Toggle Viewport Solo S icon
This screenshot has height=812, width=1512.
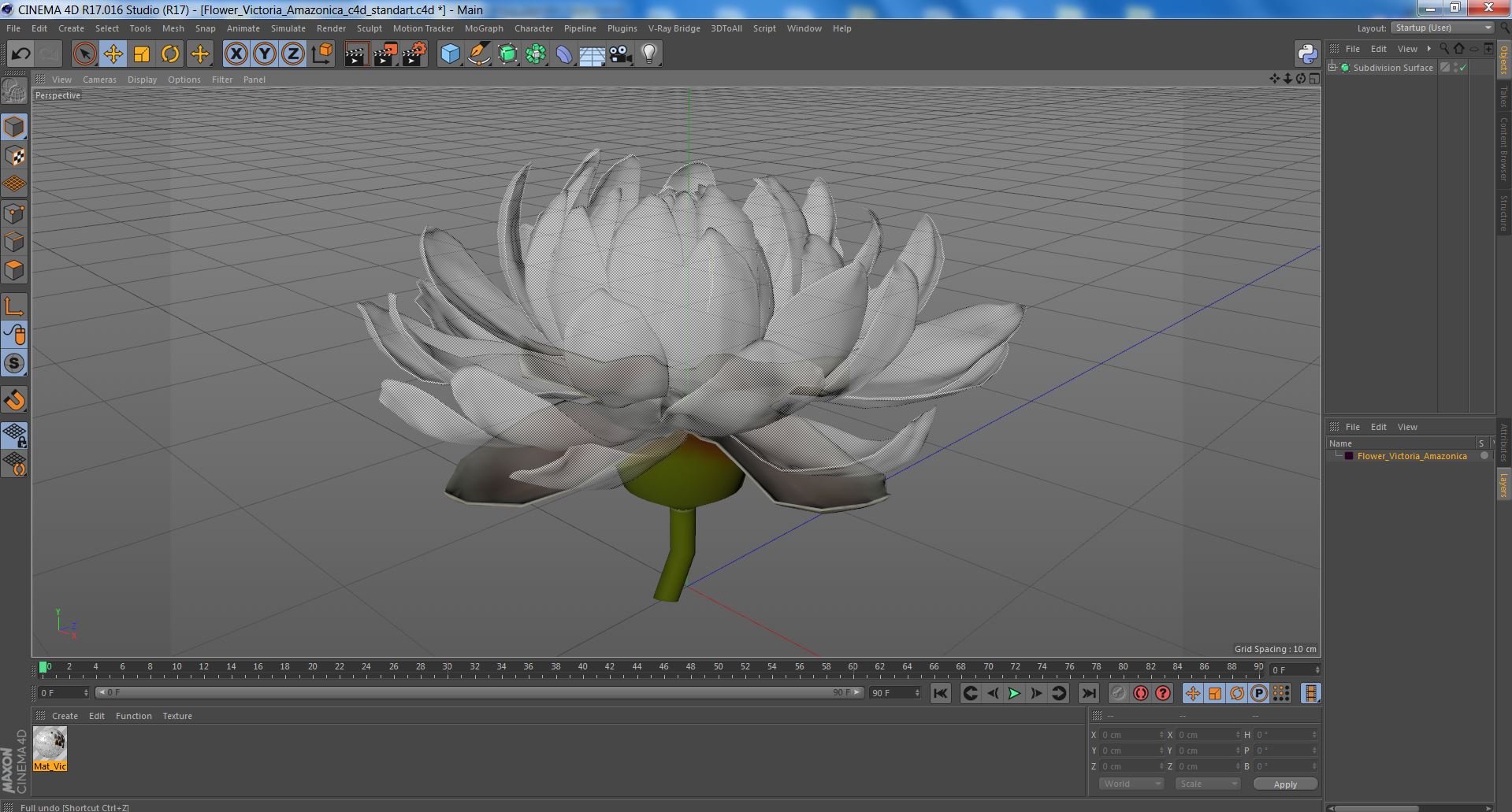pos(14,363)
